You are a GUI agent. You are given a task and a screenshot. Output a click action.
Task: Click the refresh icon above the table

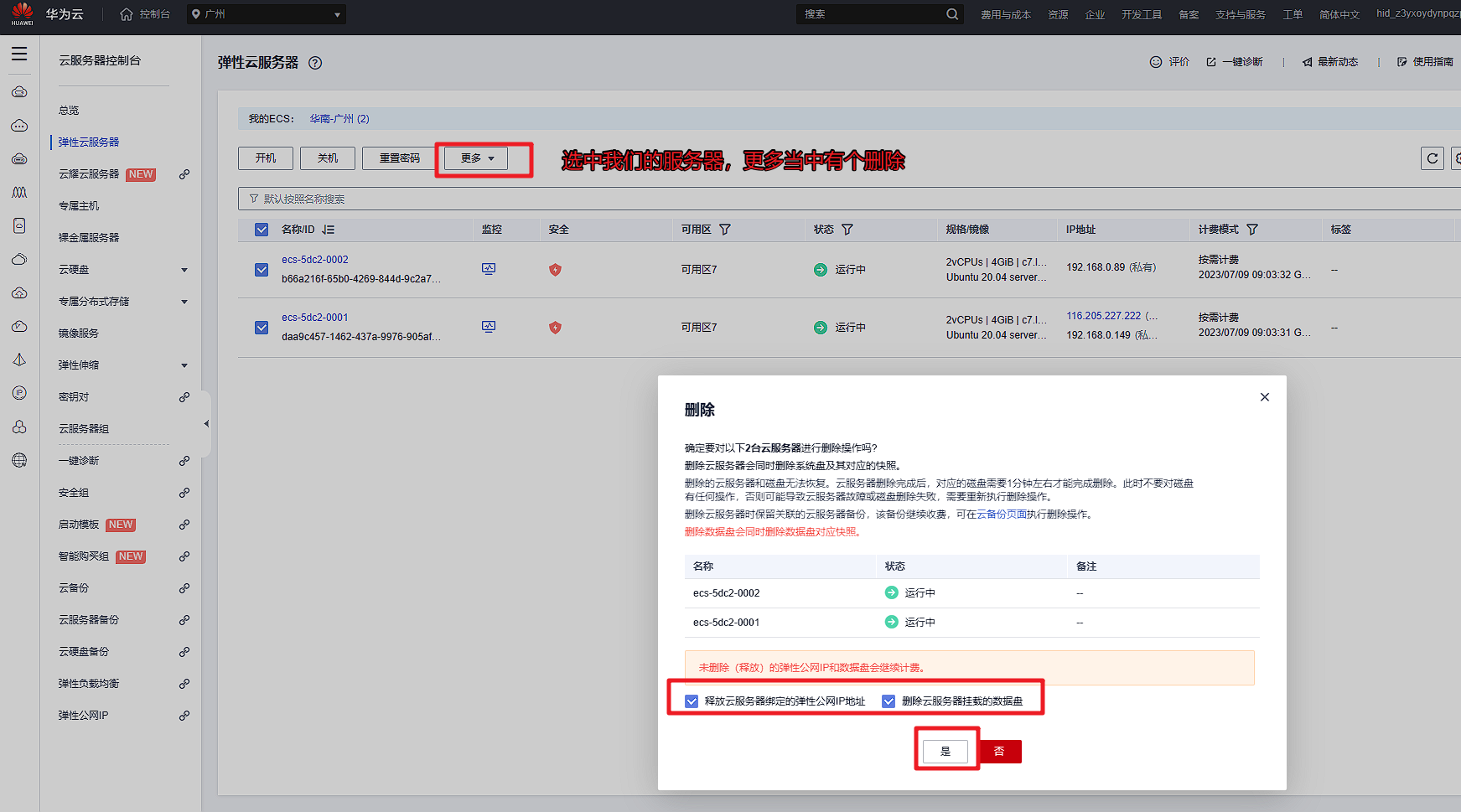1433,158
